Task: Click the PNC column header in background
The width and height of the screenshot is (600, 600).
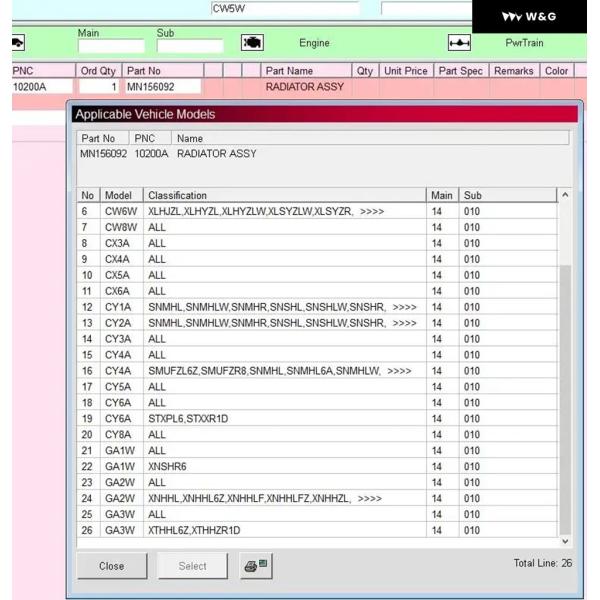Action: (x=43, y=71)
